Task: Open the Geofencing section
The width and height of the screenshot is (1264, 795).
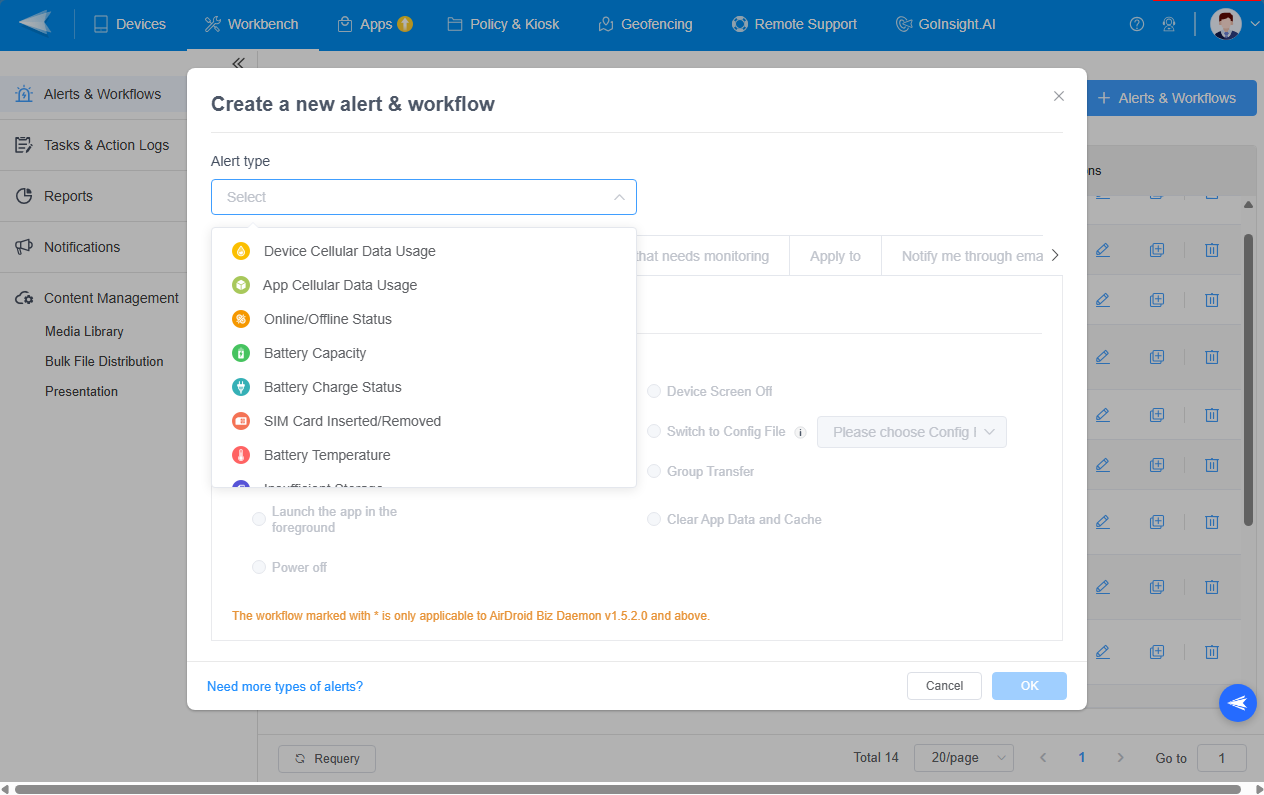Action: [645, 24]
